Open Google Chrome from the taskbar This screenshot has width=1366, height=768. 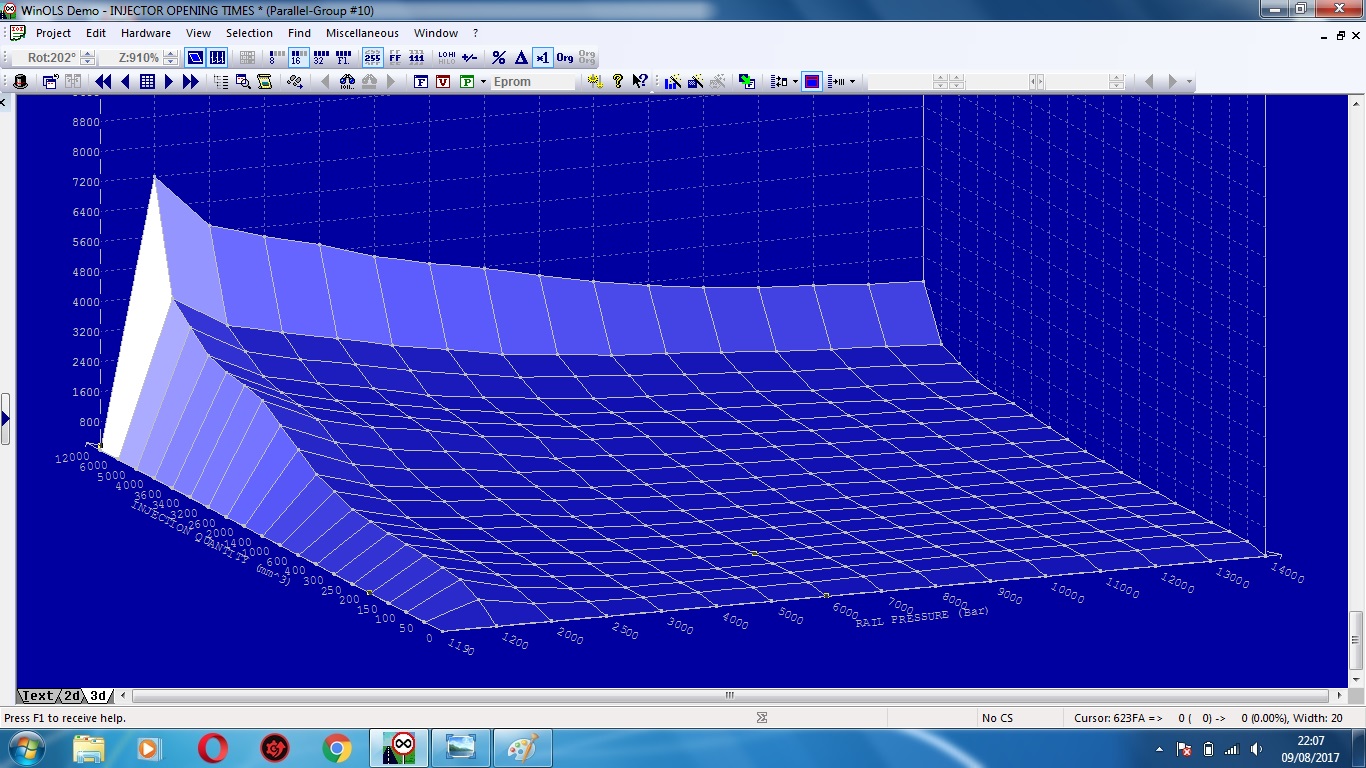(337, 748)
